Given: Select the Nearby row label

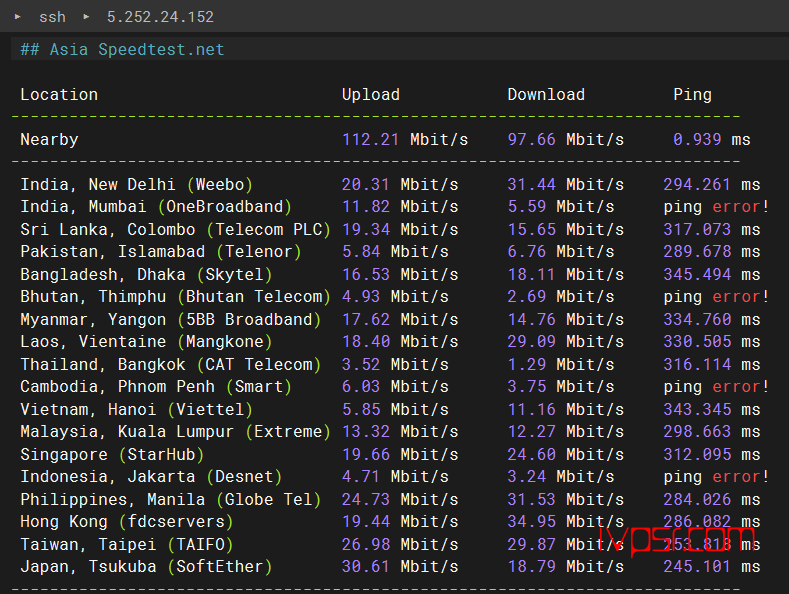Looking at the screenshot, I should pyautogui.click(x=49, y=139).
